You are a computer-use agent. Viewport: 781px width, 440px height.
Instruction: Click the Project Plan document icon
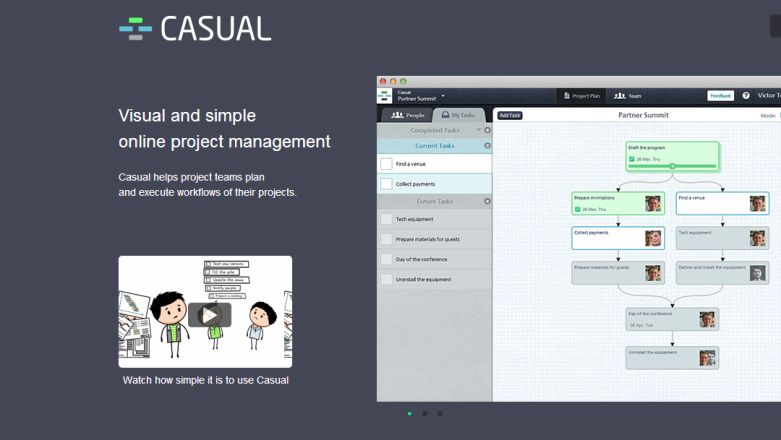point(566,96)
